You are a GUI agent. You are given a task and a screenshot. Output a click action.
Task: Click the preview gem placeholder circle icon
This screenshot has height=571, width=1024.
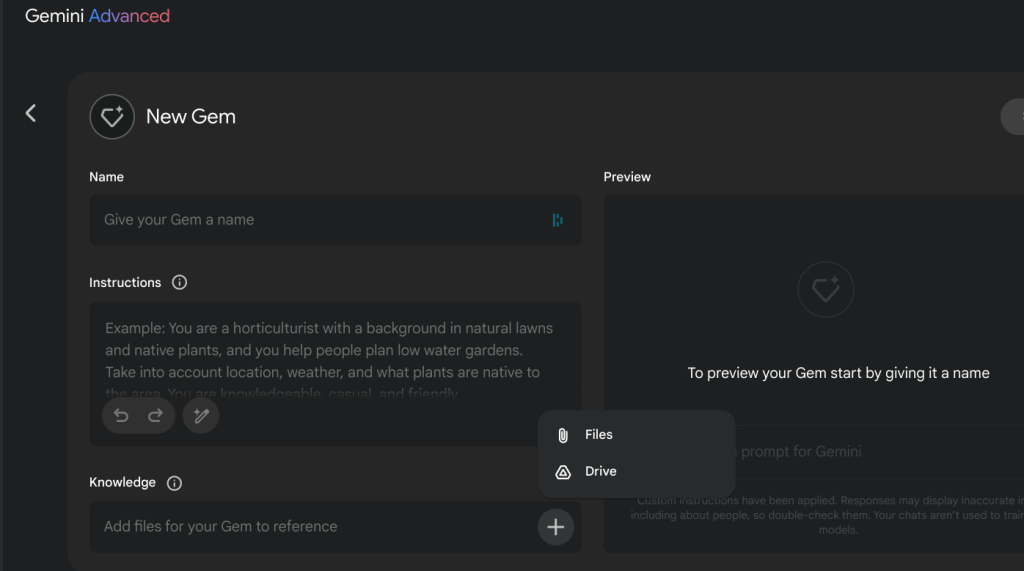coord(825,289)
